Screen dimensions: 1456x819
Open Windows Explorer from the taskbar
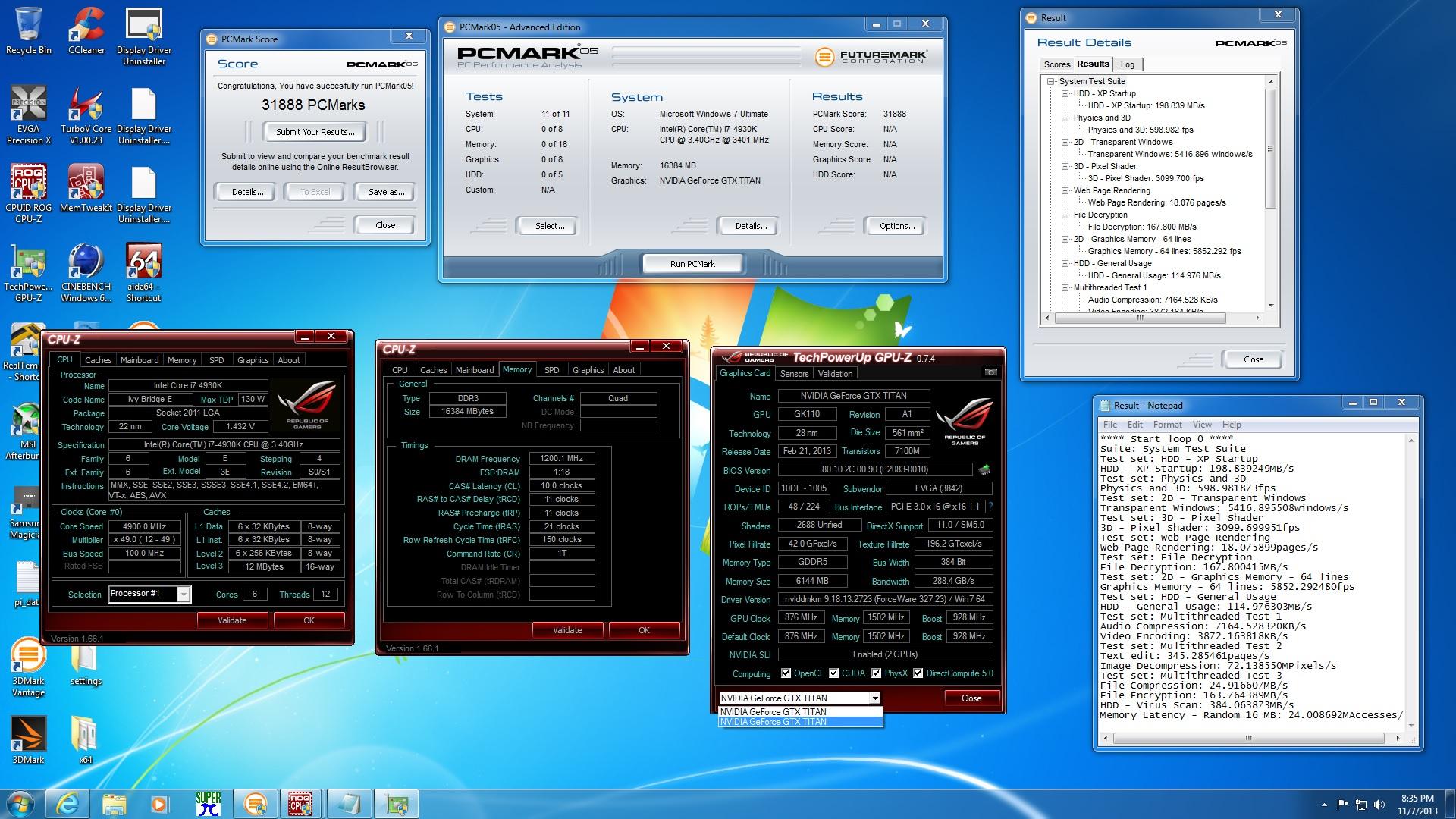pyautogui.click(x=115, y=803)
